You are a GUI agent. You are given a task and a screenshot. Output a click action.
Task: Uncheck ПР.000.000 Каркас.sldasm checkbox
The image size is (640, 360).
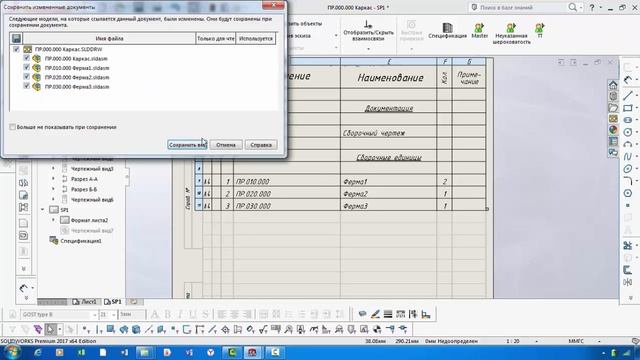(27, 58)
